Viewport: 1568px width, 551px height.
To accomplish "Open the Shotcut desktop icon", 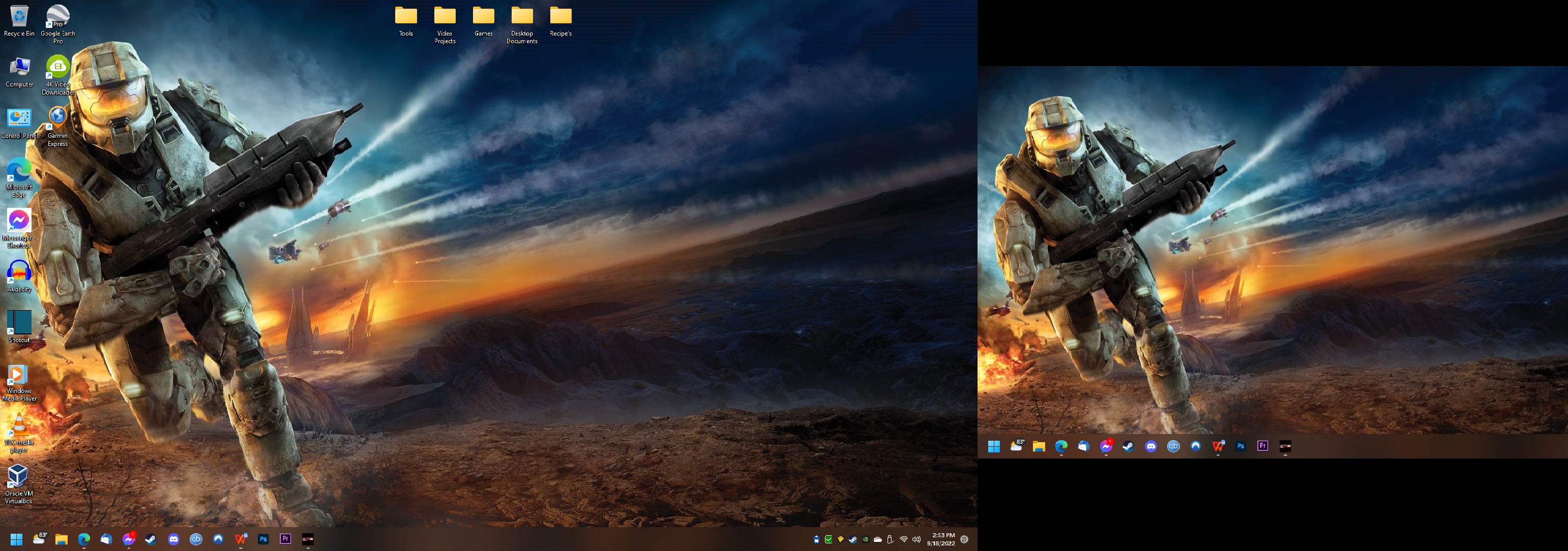I will tap(19, 323).
